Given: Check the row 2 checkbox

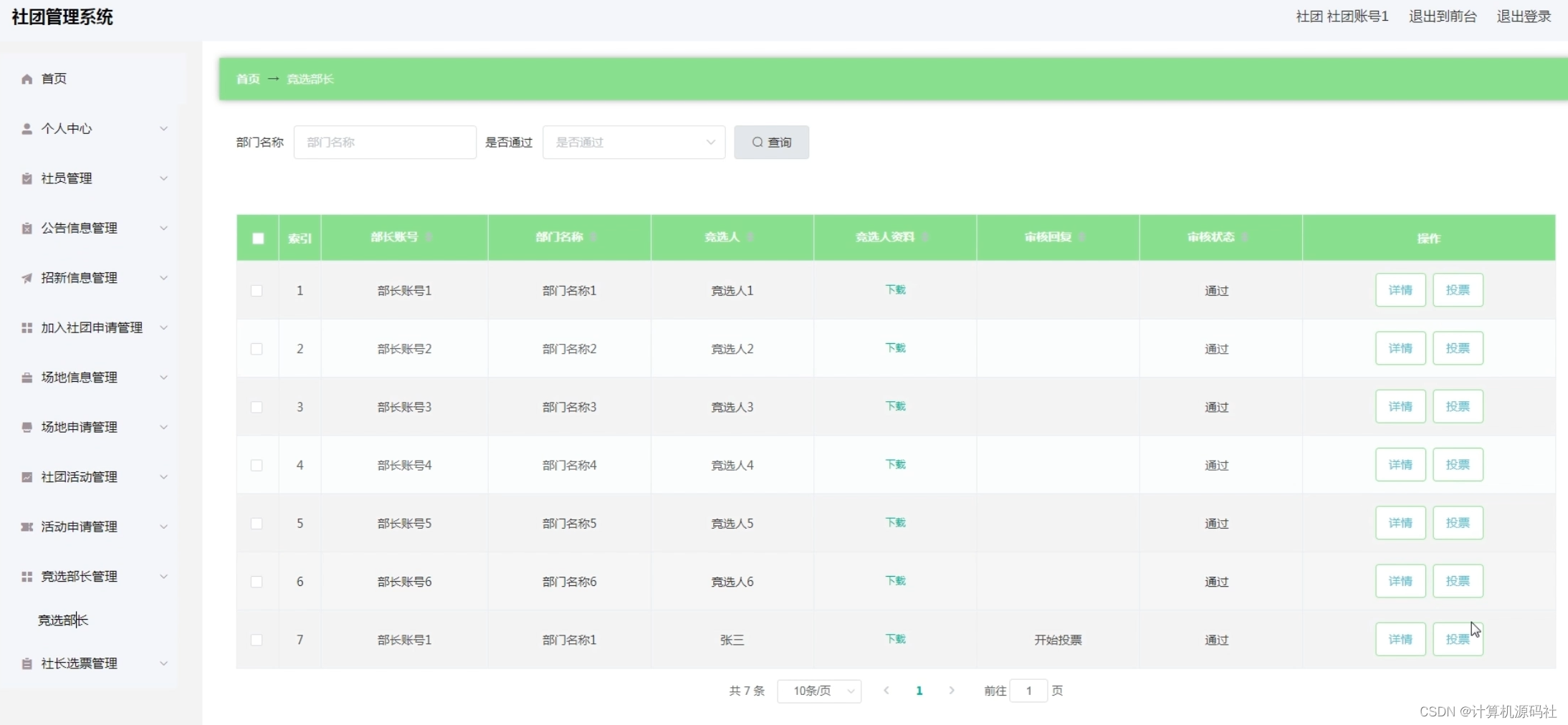Looking at the screenshot, I should 257,349.
